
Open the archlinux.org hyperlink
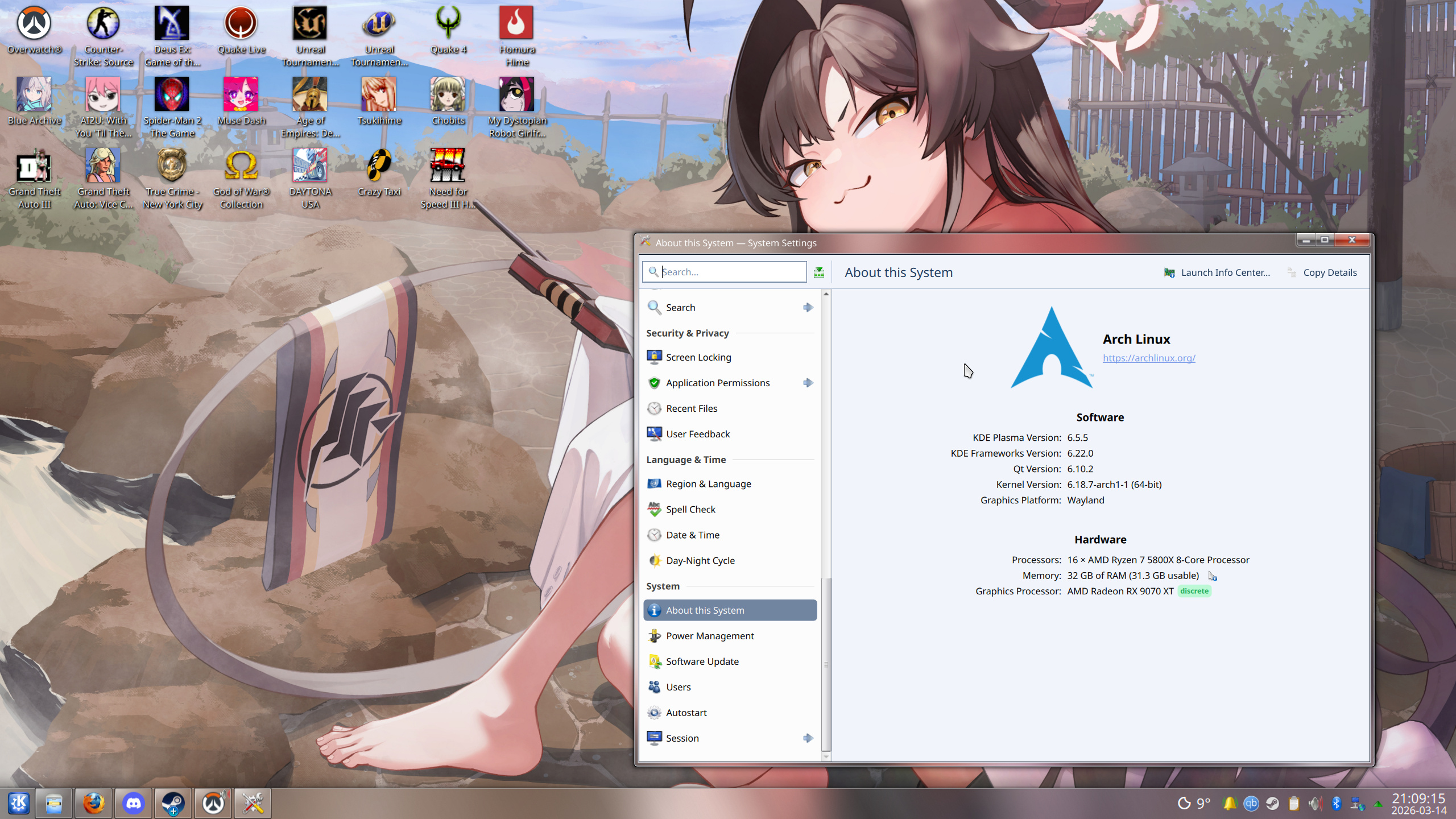pyautogui.click(x=1149, y=358)
